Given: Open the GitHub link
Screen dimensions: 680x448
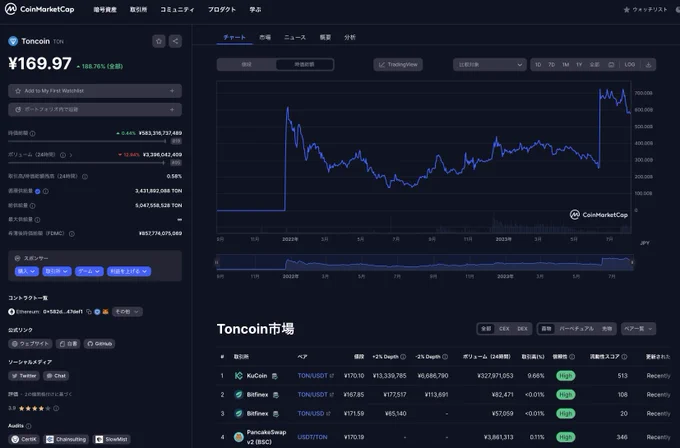Looking at the screenshot, I should pyautogui.click(x=99, y=344).
